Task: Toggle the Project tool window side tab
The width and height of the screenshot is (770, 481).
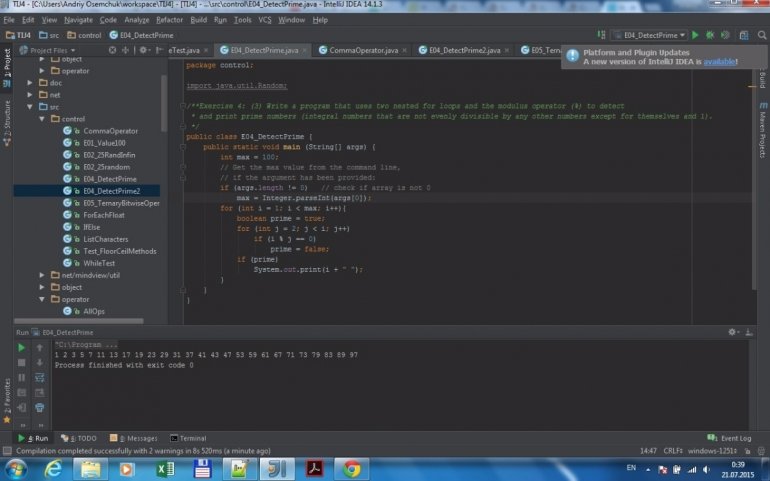Action: coord(6,61)
